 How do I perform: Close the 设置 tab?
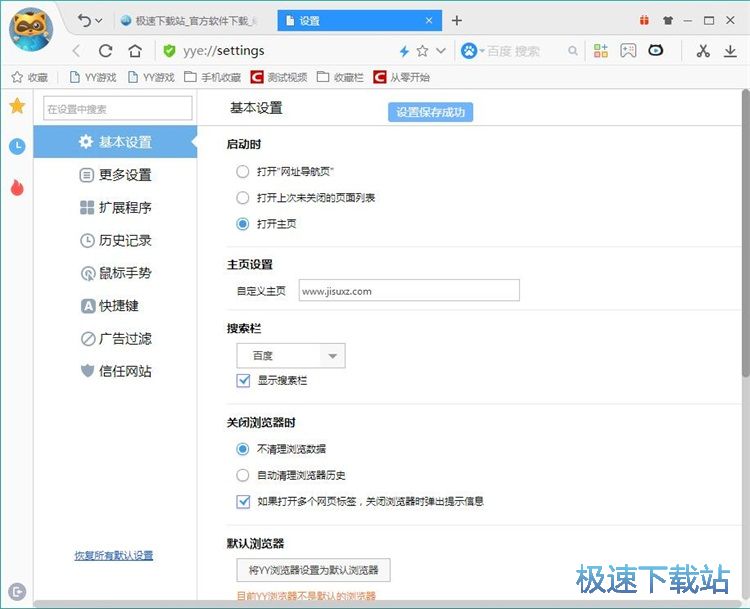tap(429, 21)
